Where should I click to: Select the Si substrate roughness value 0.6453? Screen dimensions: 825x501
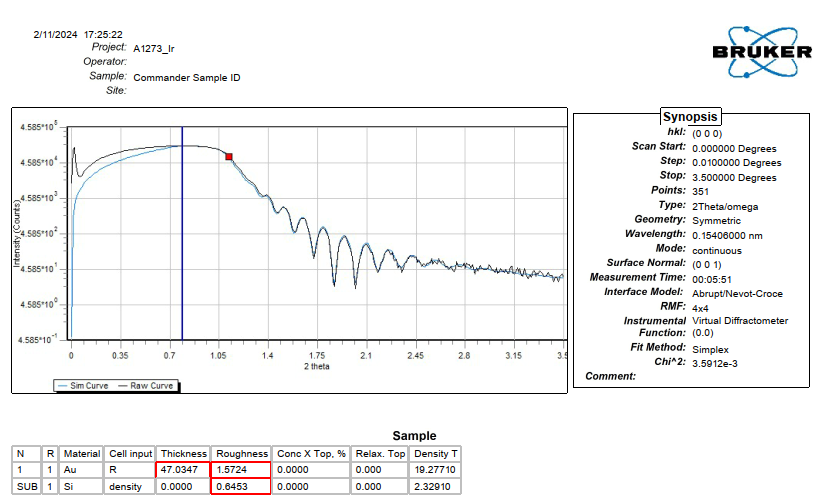click(x=241, y=485)
